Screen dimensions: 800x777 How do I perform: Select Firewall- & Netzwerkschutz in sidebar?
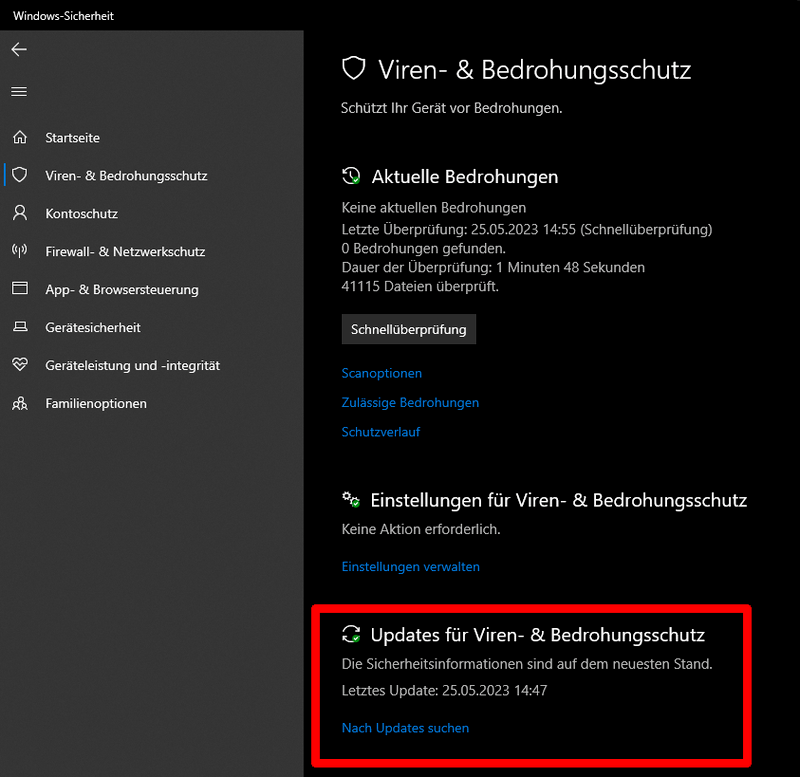pyautogui.click(x=125, y=252)
